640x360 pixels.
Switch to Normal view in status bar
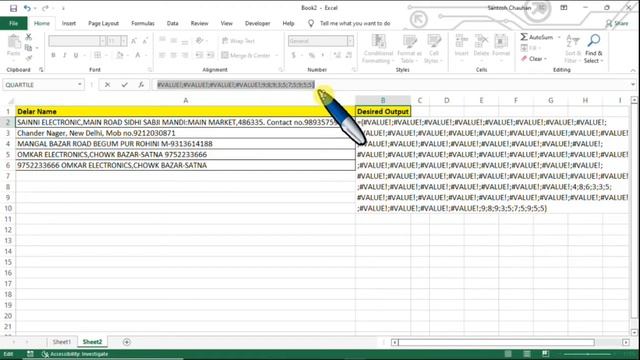click(508, 354)
